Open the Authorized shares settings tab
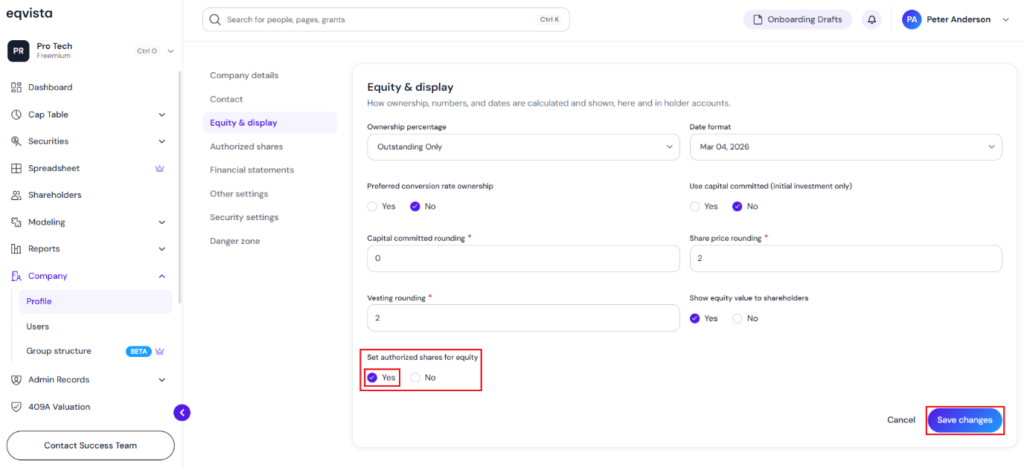1024x470 pixels. (246, 146)
